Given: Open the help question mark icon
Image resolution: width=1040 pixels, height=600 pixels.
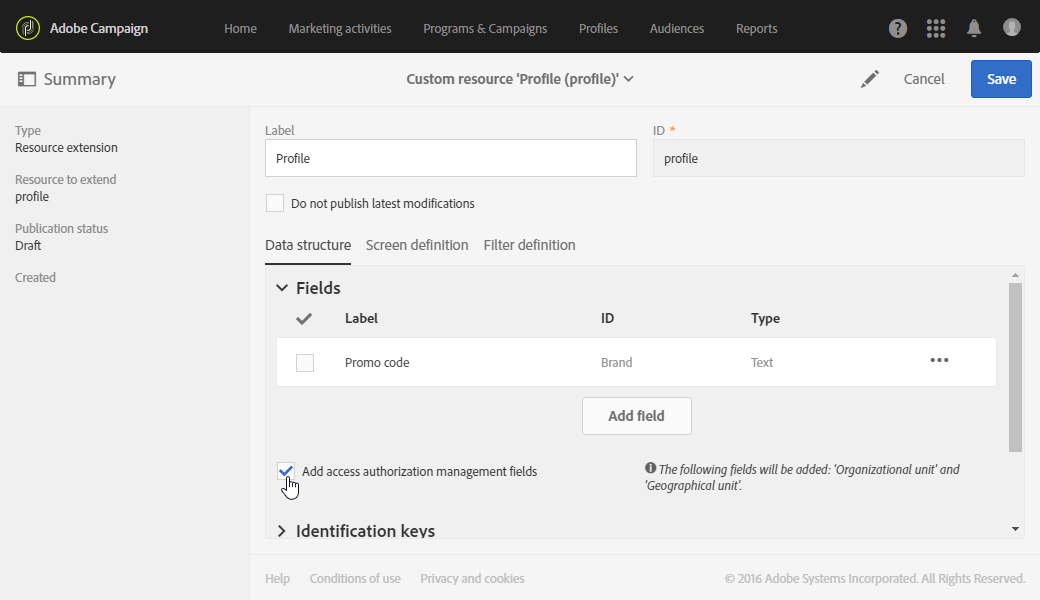Looking at the screenshot, I should 898,28.
